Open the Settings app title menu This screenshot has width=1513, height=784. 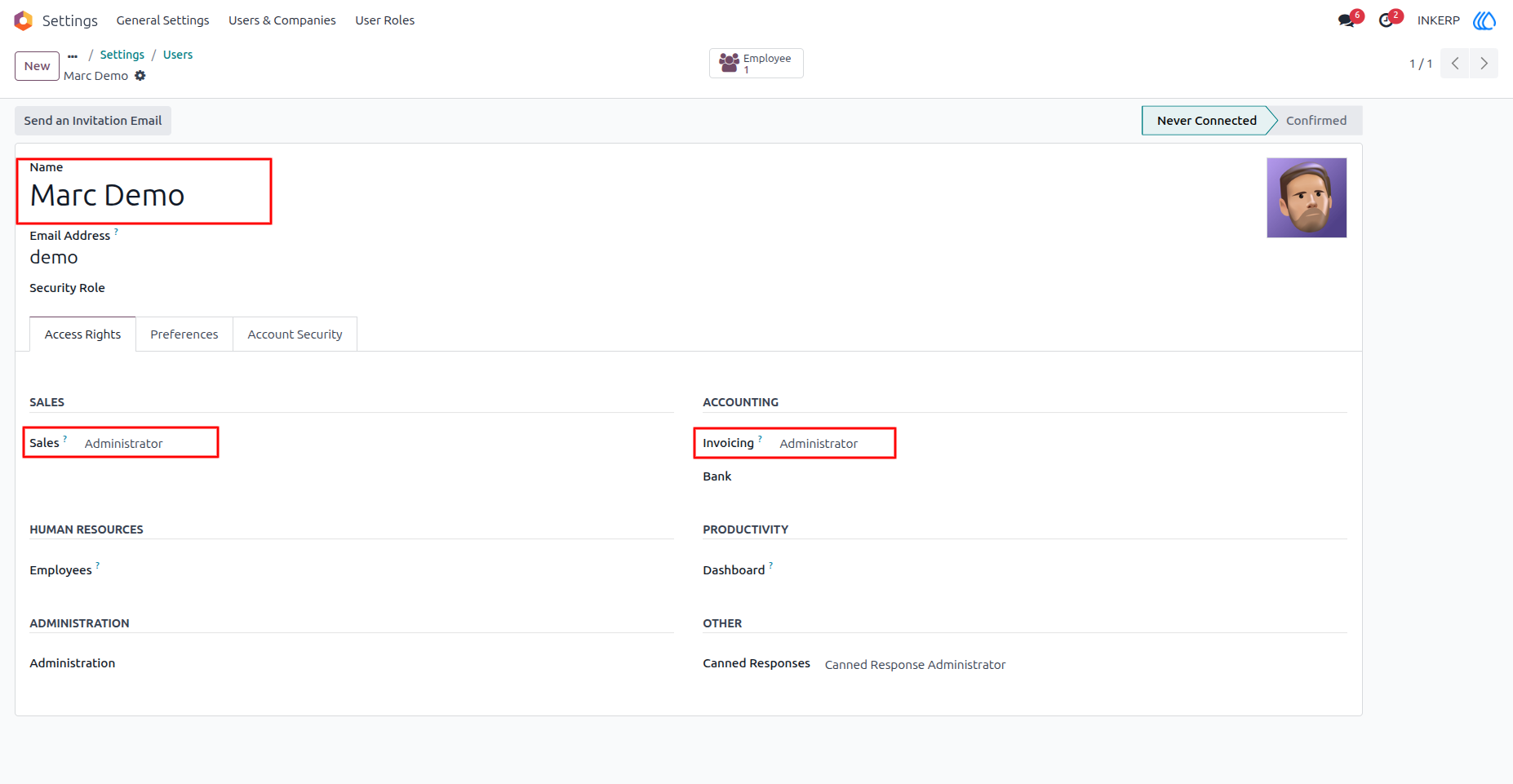(70, 20)
